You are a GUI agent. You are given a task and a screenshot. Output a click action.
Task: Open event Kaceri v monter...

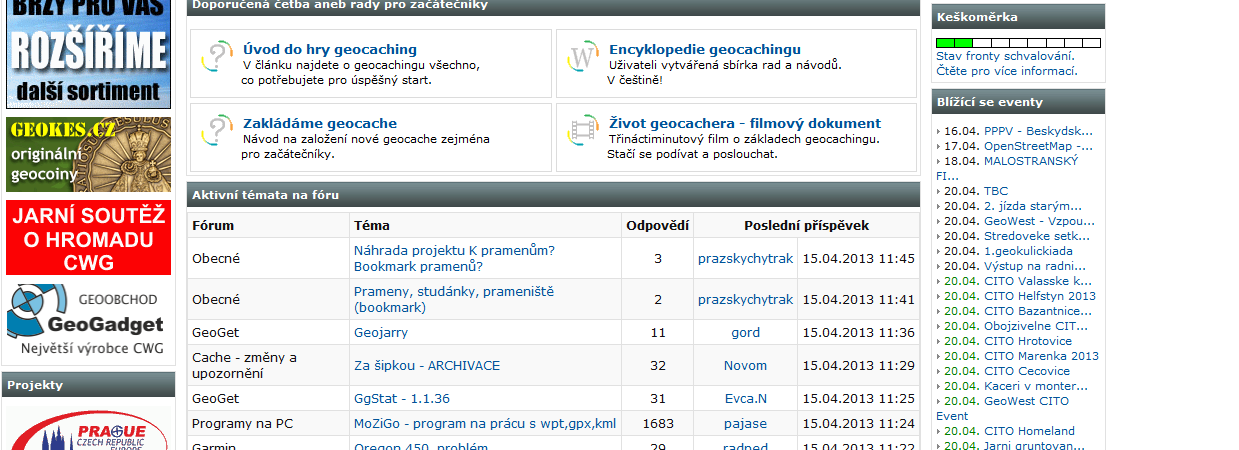coord(1036,385)
